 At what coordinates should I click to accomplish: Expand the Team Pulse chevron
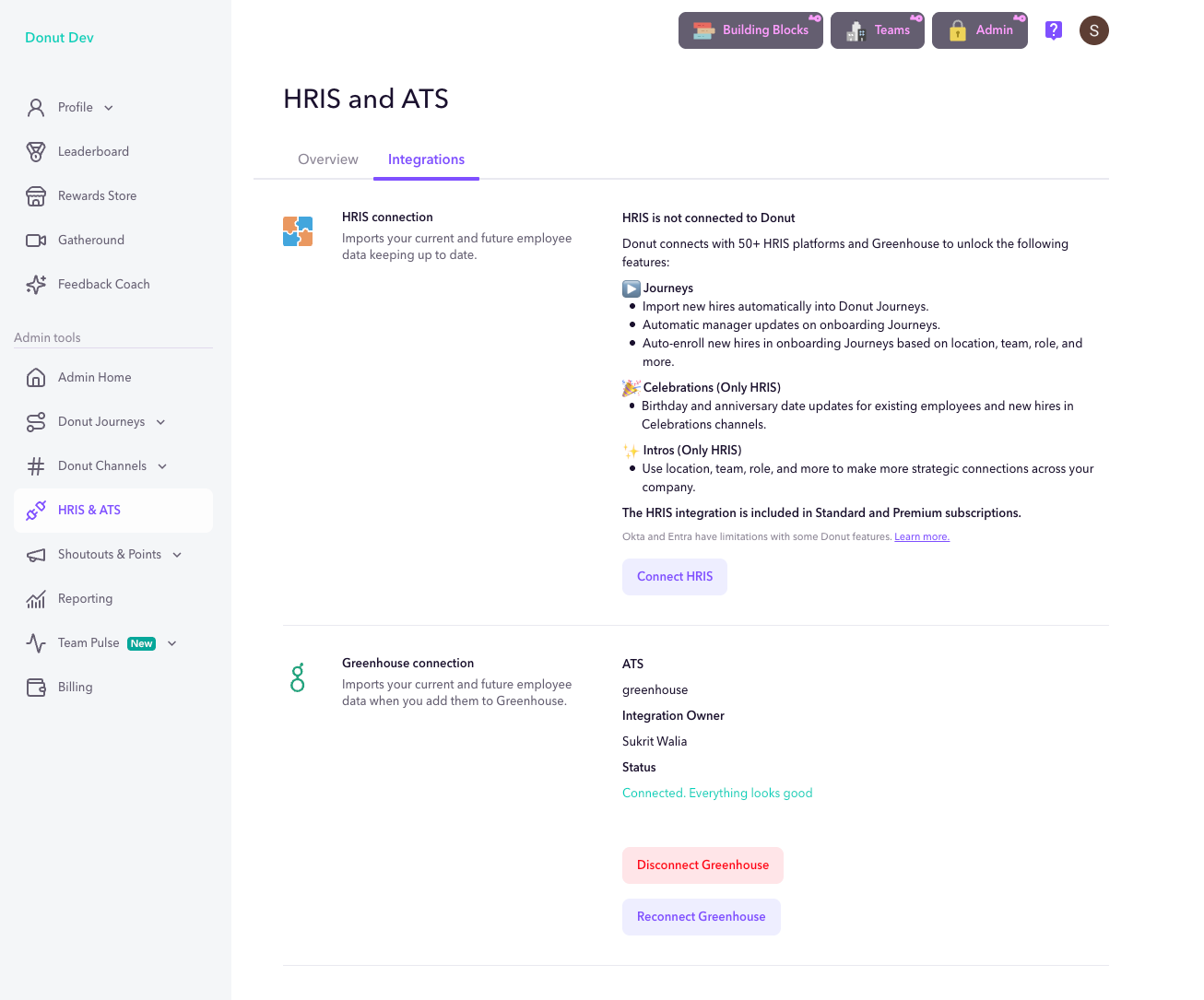click(x=172, y=643)
